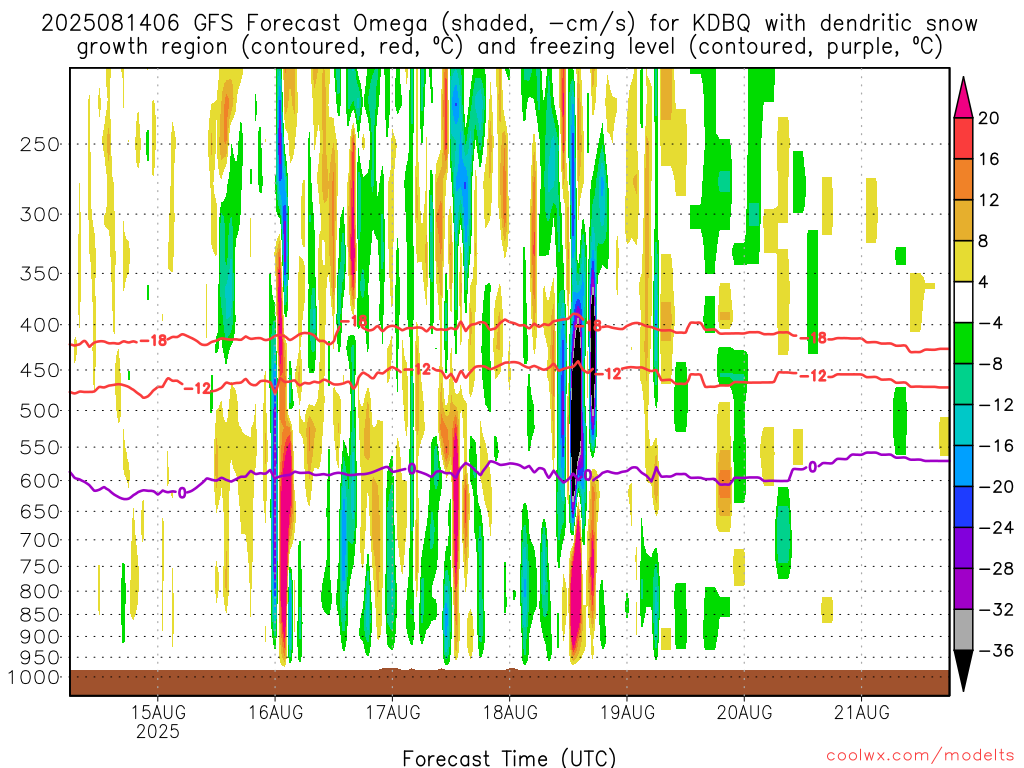Viewport: 1024px width, 768px height.
Task: Click the 20AUG date label
Action: (x=744, y=711)
